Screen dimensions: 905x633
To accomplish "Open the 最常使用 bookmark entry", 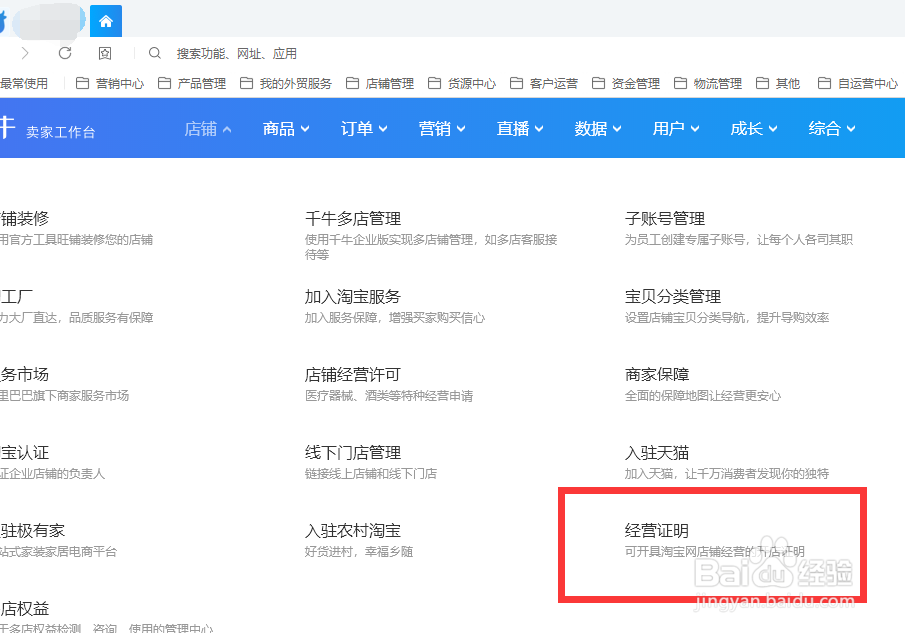I will [x=24, y=84].
